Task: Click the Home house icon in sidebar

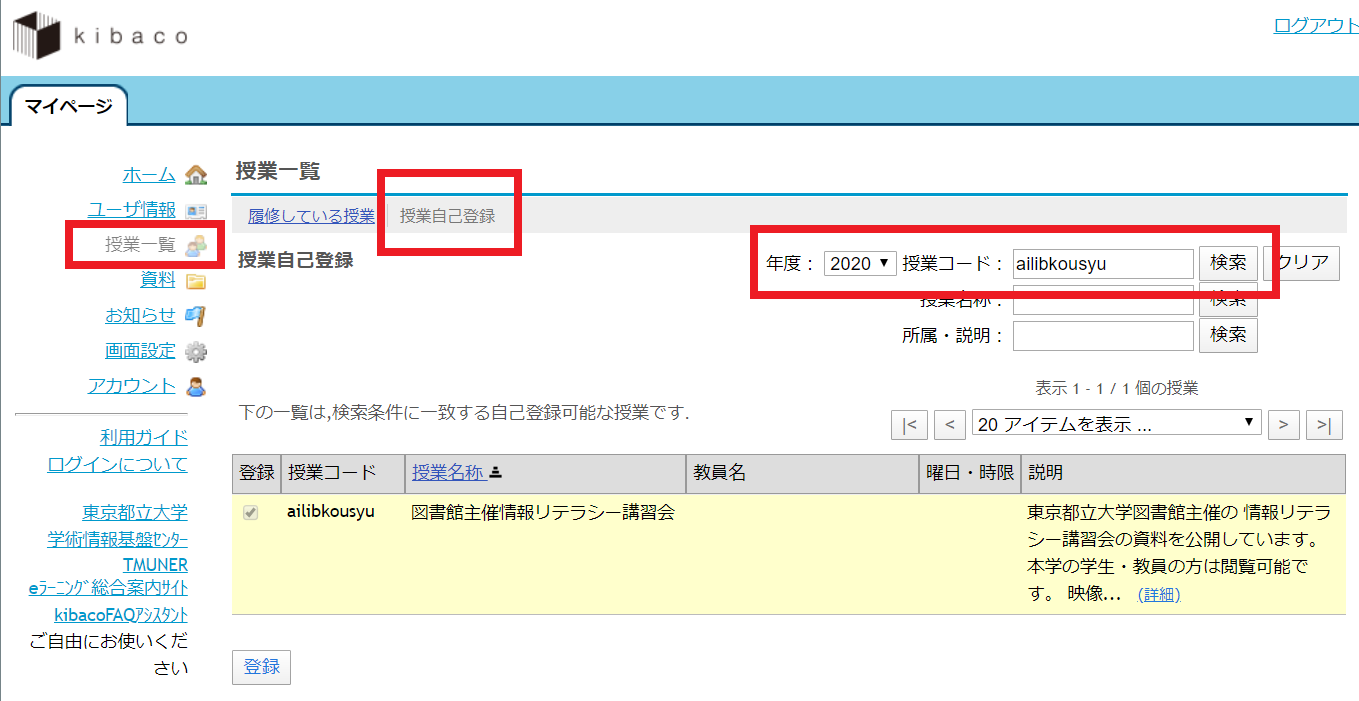Action: pos(196,175)
